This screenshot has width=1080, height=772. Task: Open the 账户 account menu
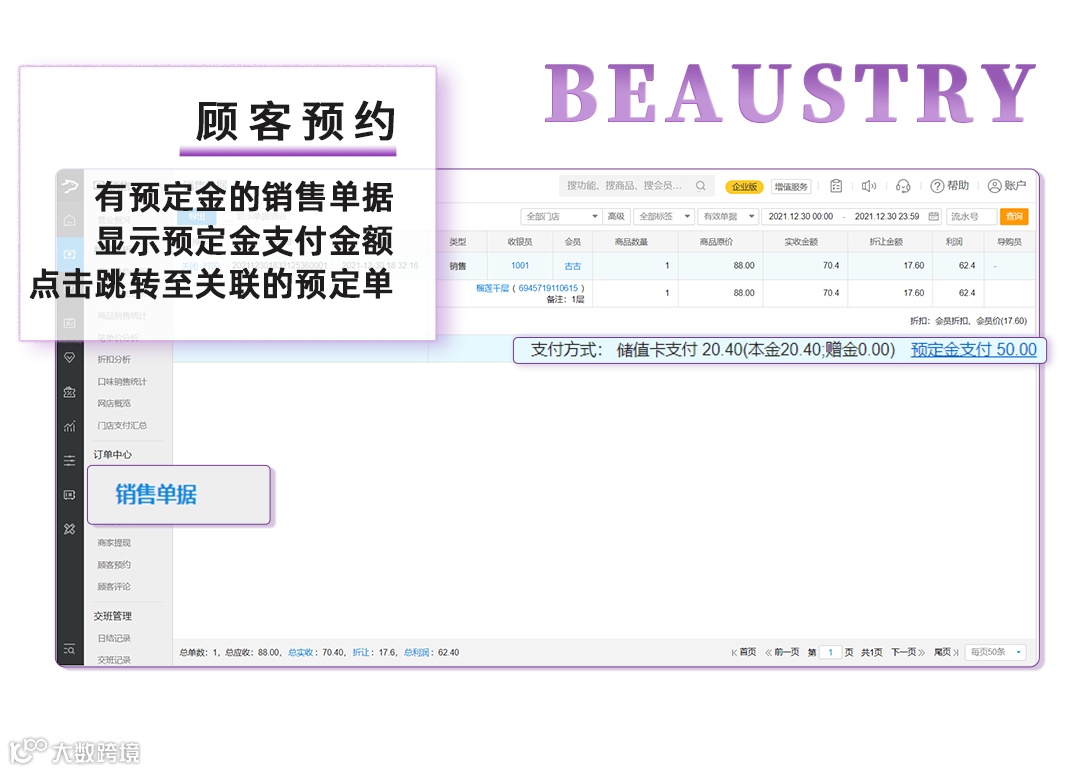1007,186
